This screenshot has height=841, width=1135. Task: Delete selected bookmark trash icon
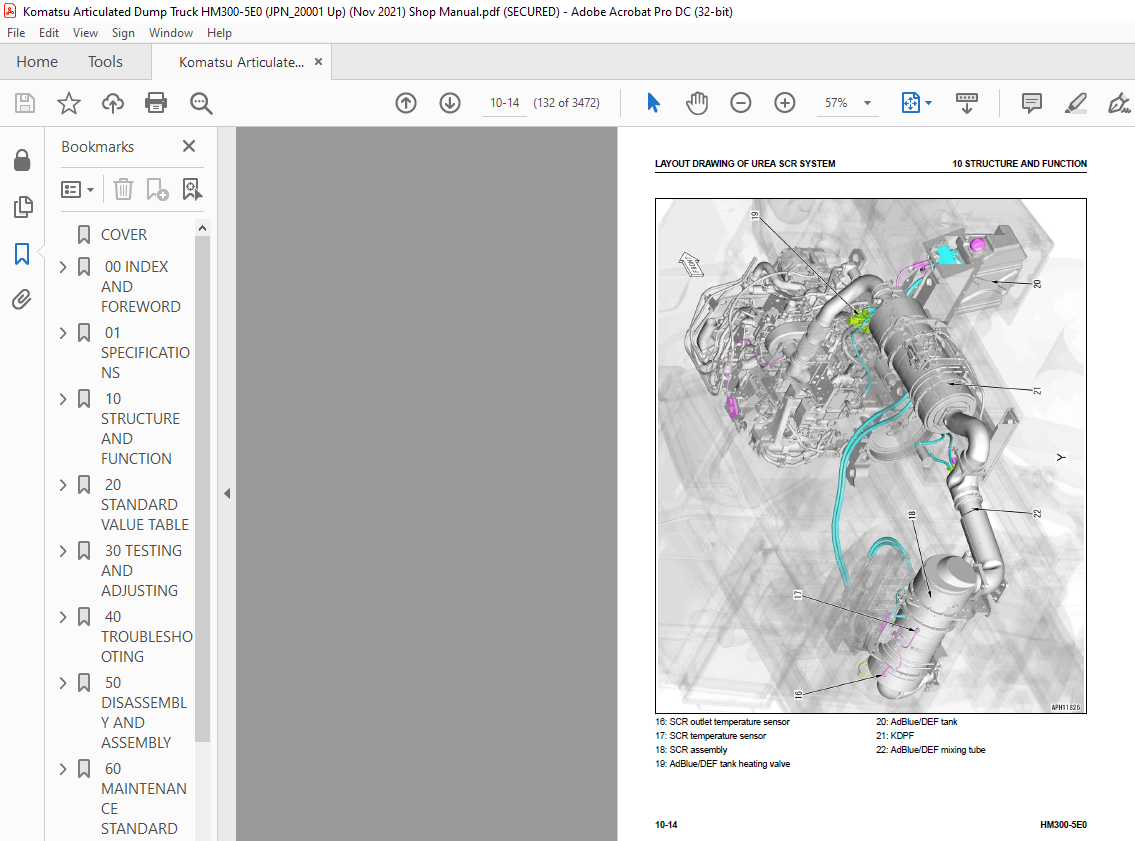click(x=123, y=190)
